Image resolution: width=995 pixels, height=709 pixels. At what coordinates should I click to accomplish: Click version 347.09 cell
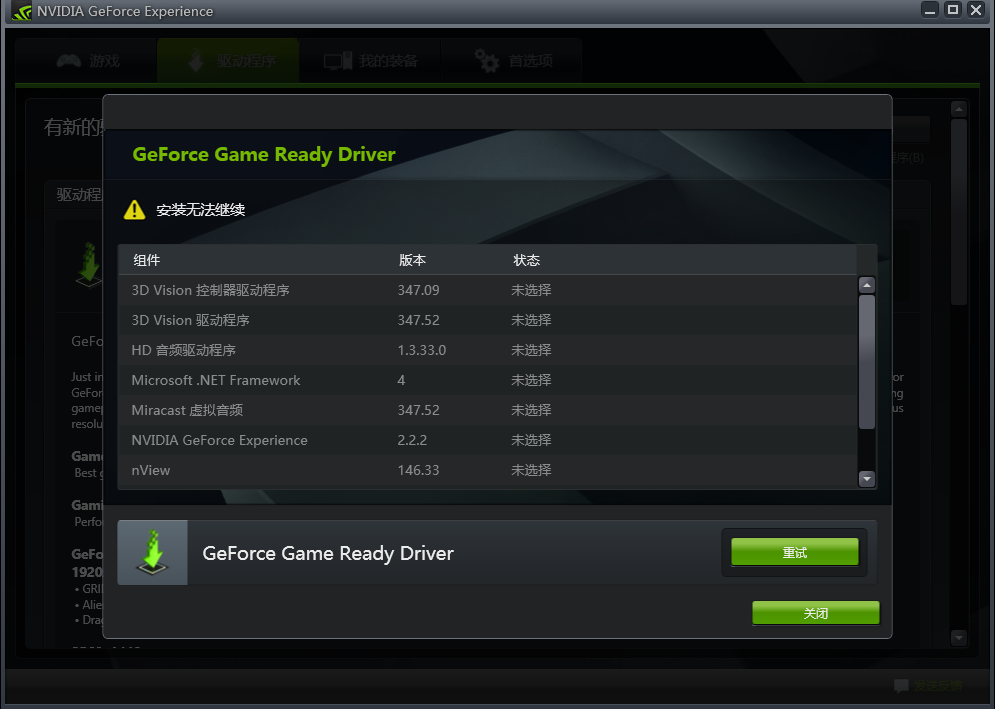418,290
